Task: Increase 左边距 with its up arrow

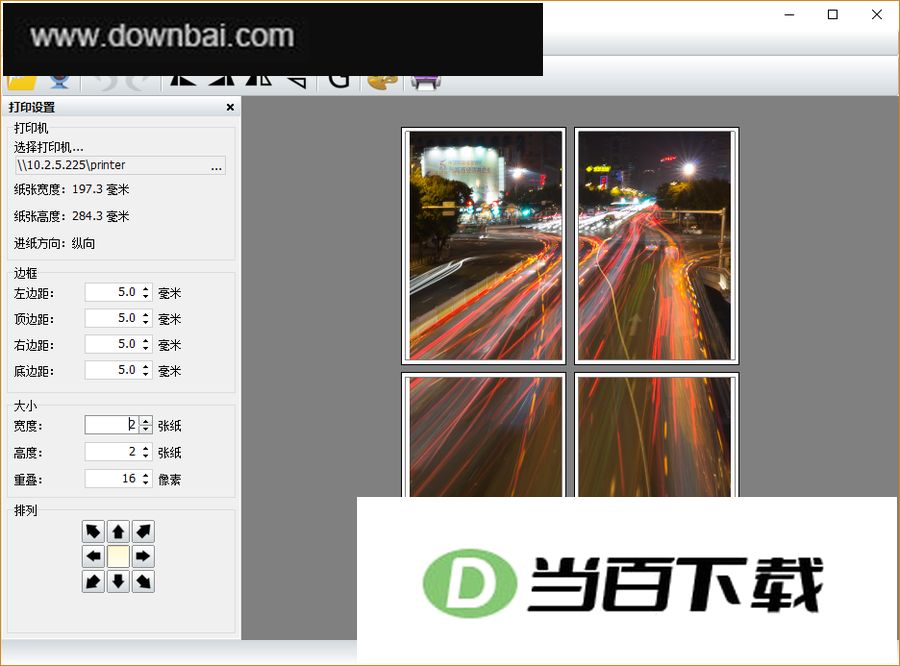Action: coord(146,289)
